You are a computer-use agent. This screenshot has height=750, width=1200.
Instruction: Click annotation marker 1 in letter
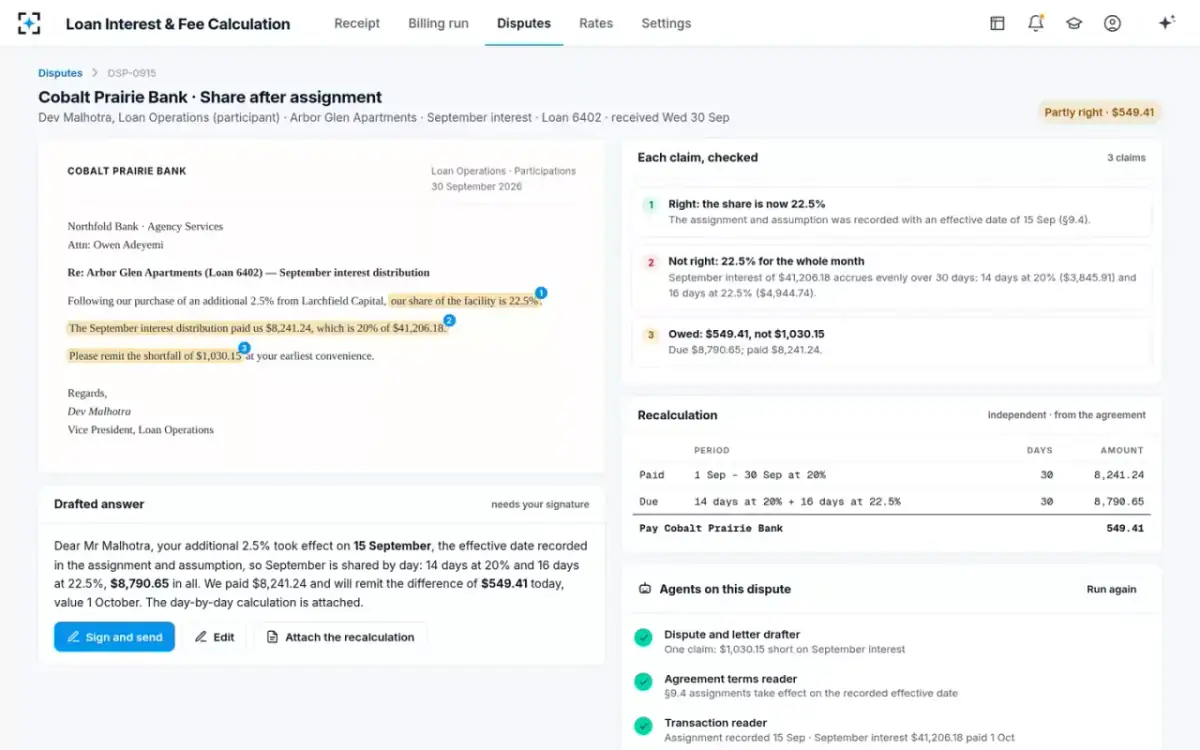[541, 293]
